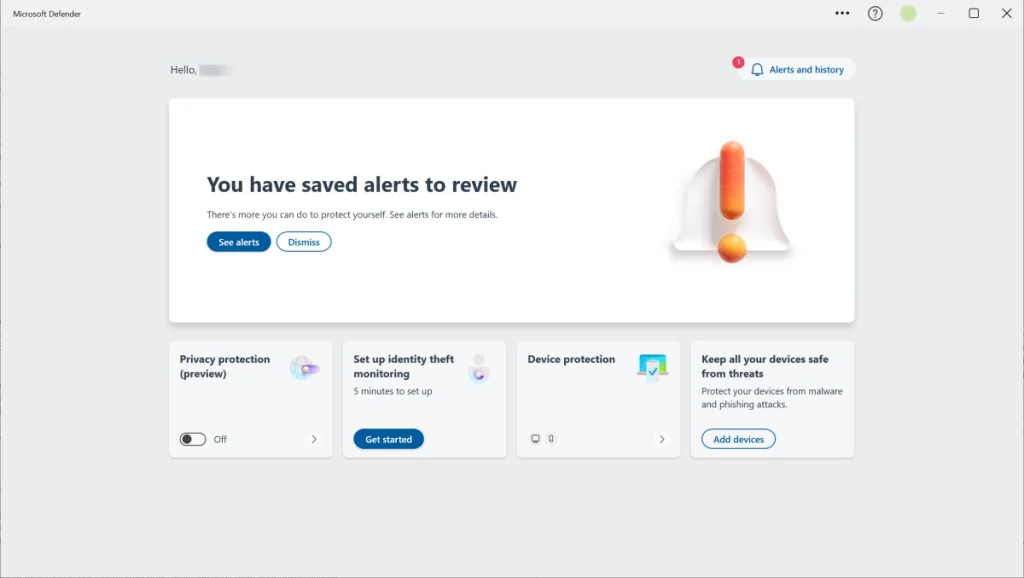Viewport: 1024px width, 578px height.
Task: Expand the Privacy protection card chevron
Action: (x=314, y=439)
